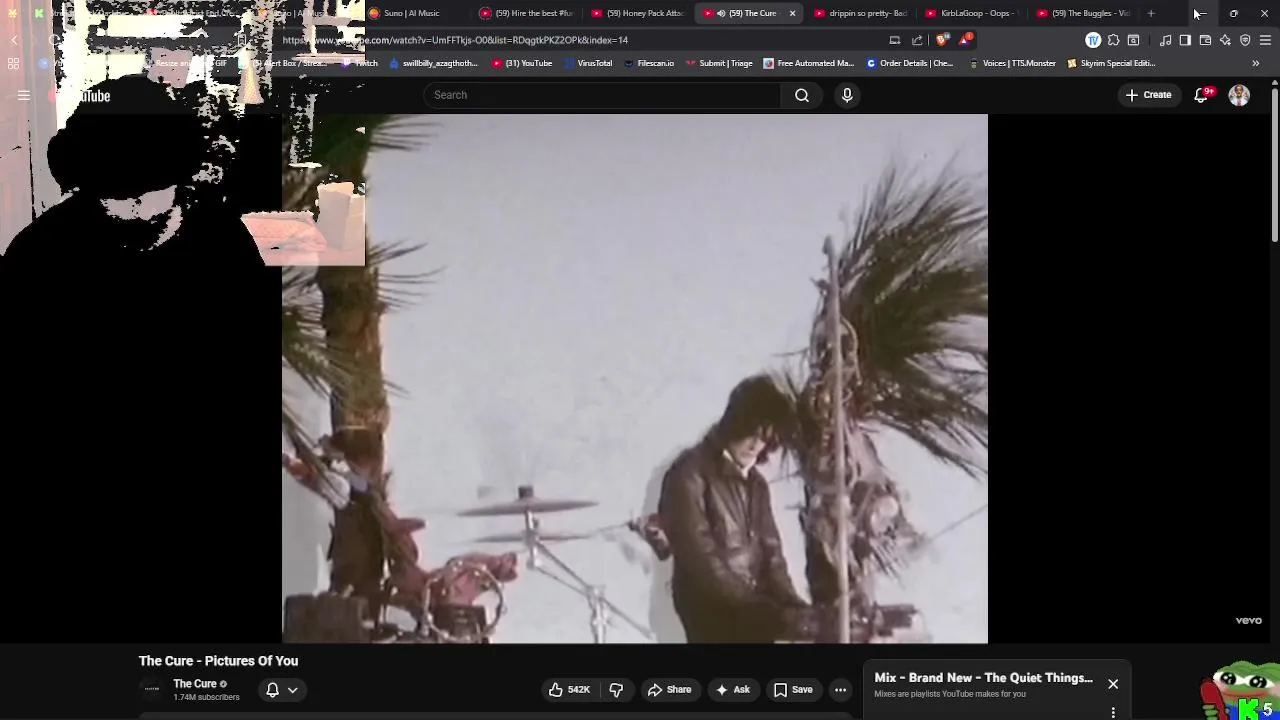Click Brave Rewards triangle icon
1280x720 pixels.
[x=964, y=40]
